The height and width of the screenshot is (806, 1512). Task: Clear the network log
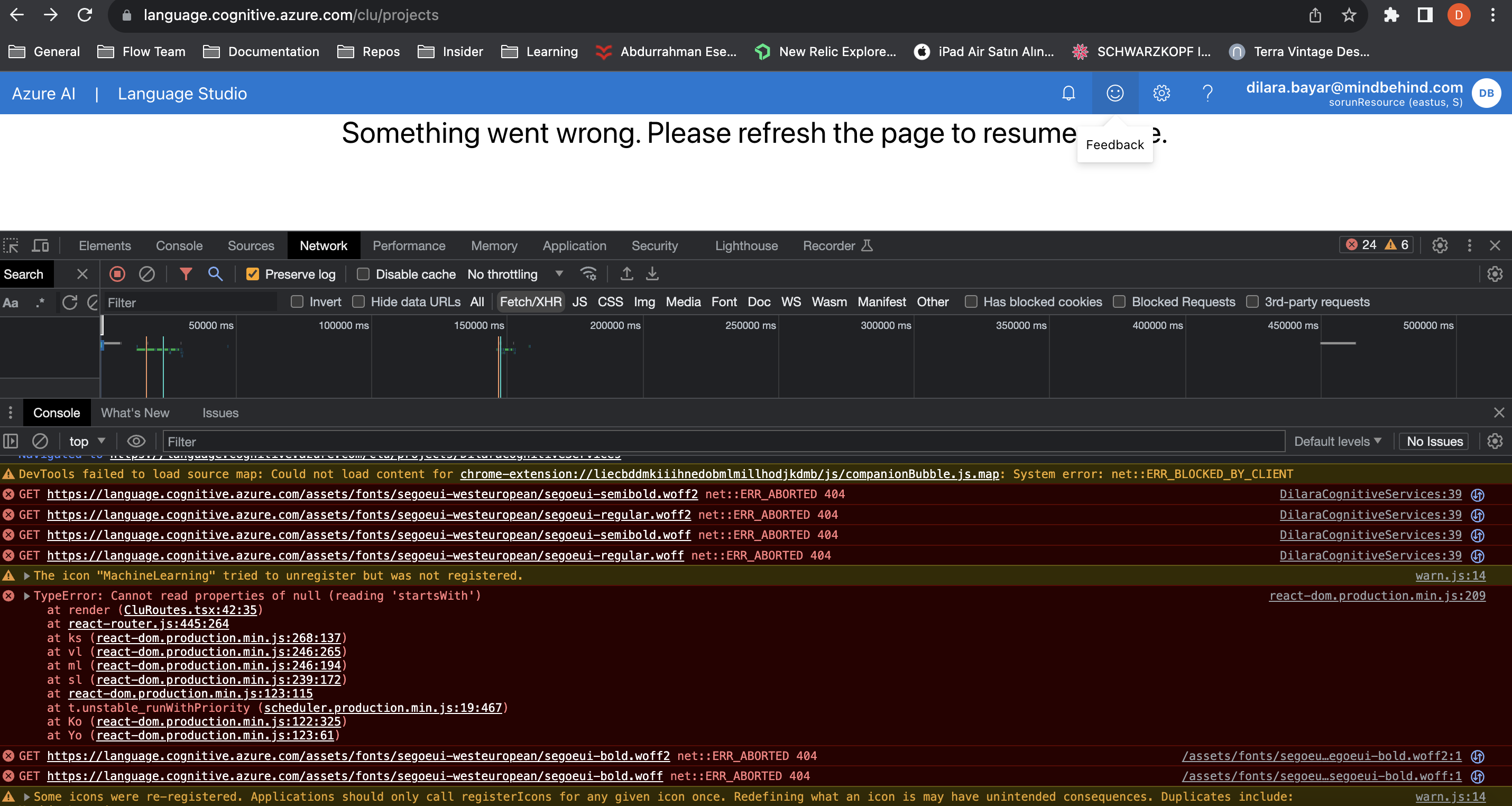tap(147, 274)
